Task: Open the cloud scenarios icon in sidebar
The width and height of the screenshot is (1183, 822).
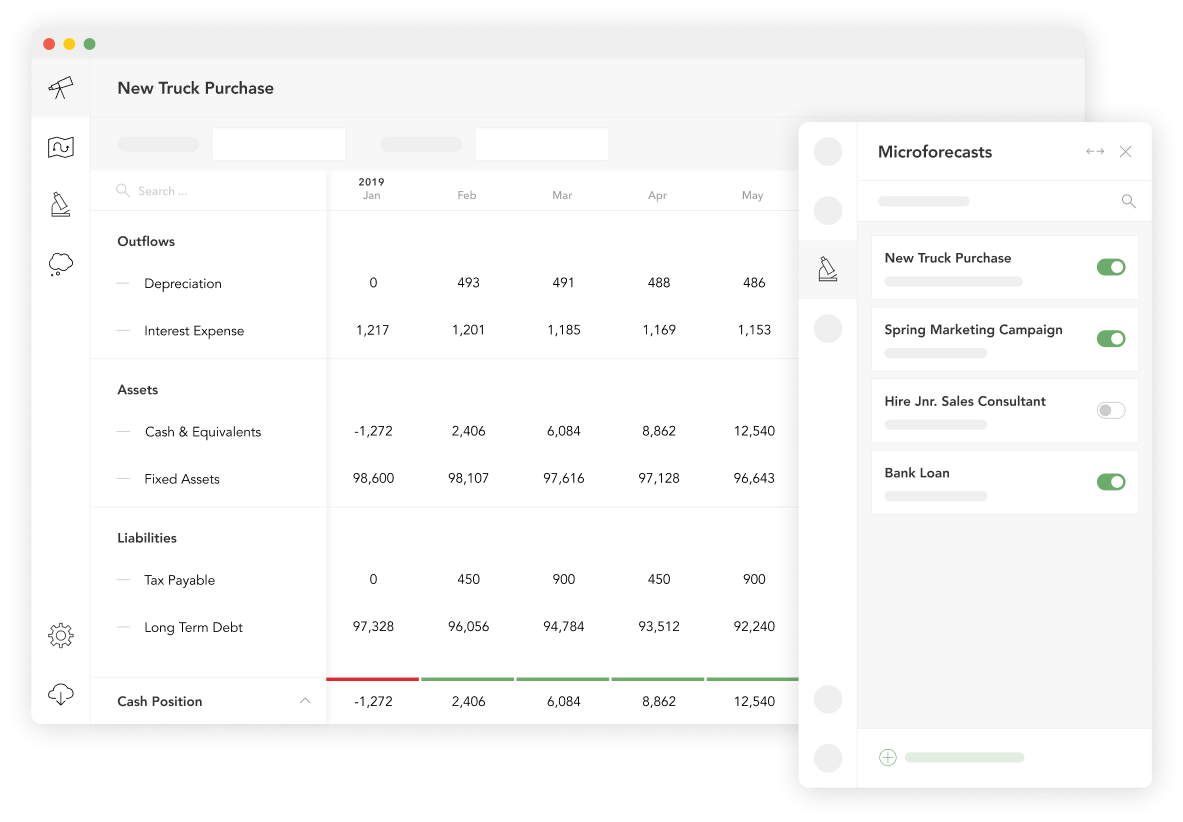Action: (x=60, y=262)
